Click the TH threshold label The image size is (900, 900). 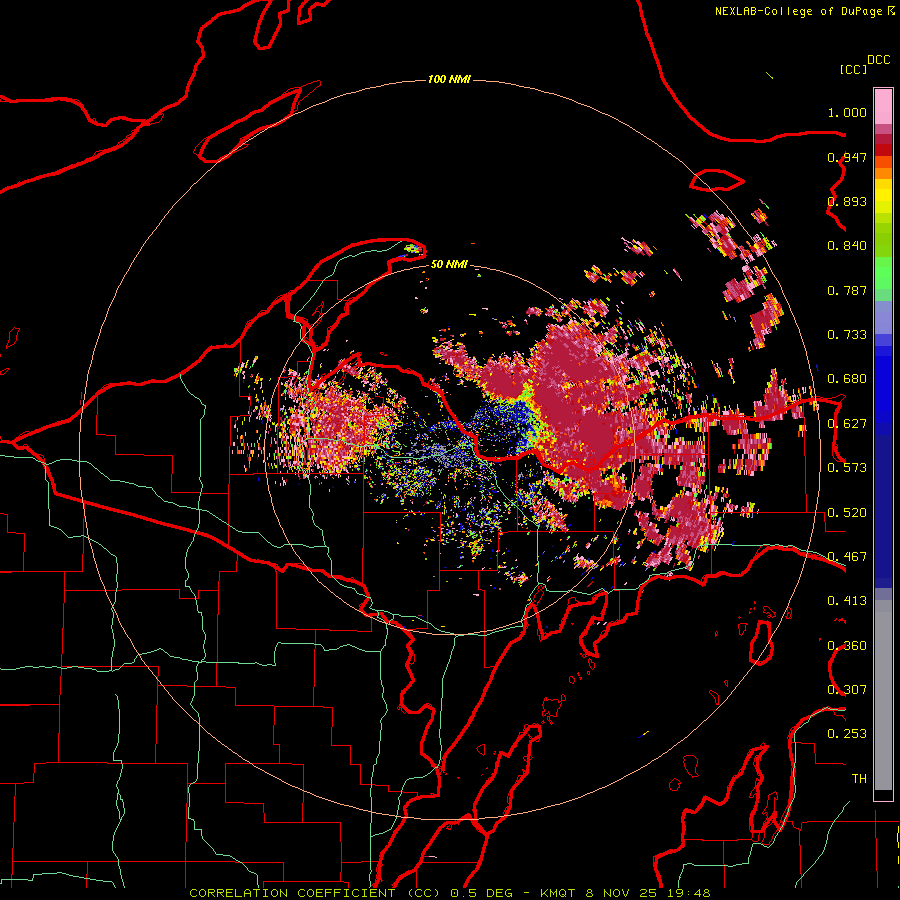tap(859, 779)
